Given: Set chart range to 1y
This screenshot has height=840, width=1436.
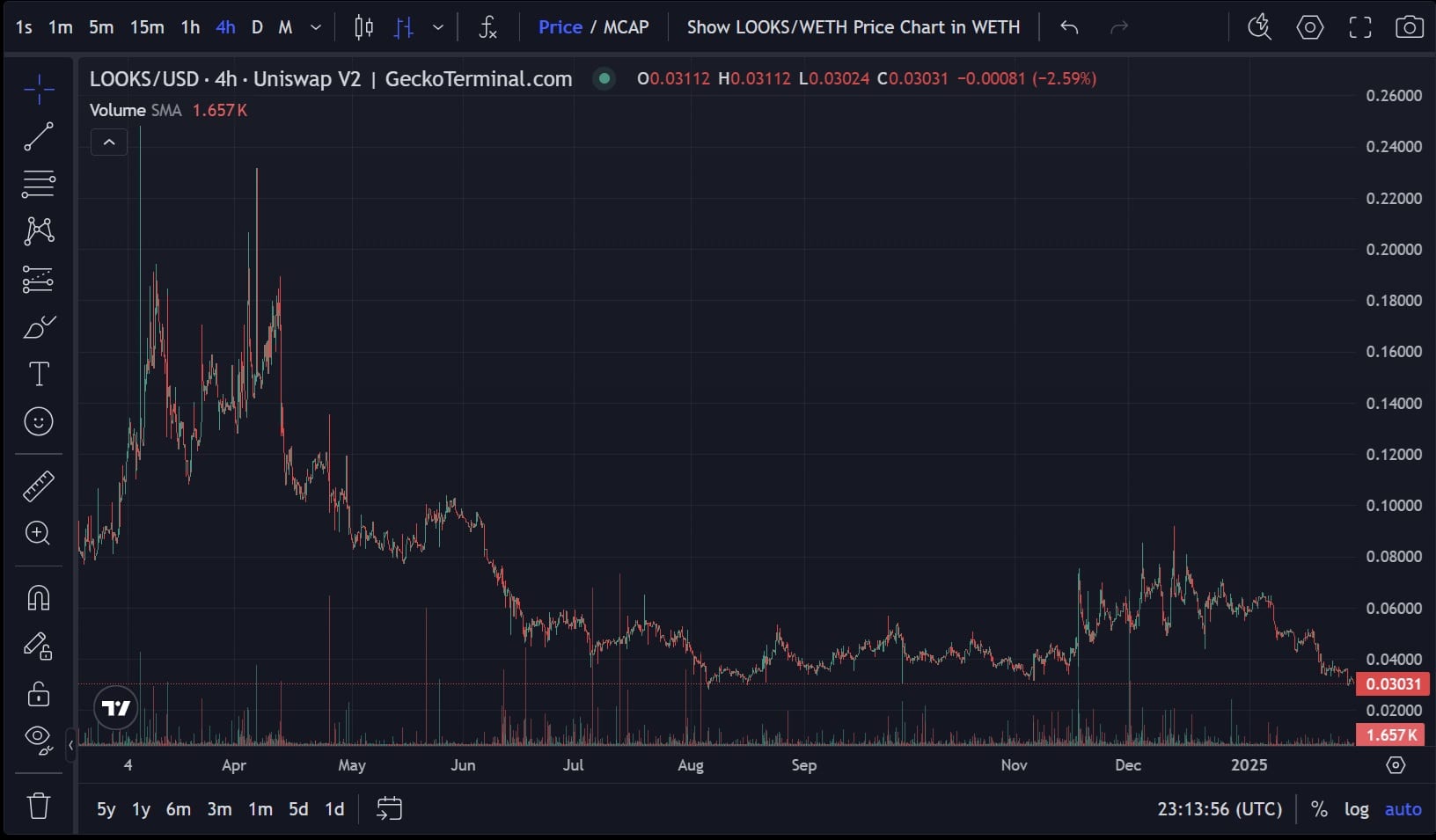Looking at the screenshot, I should [141, 808].
